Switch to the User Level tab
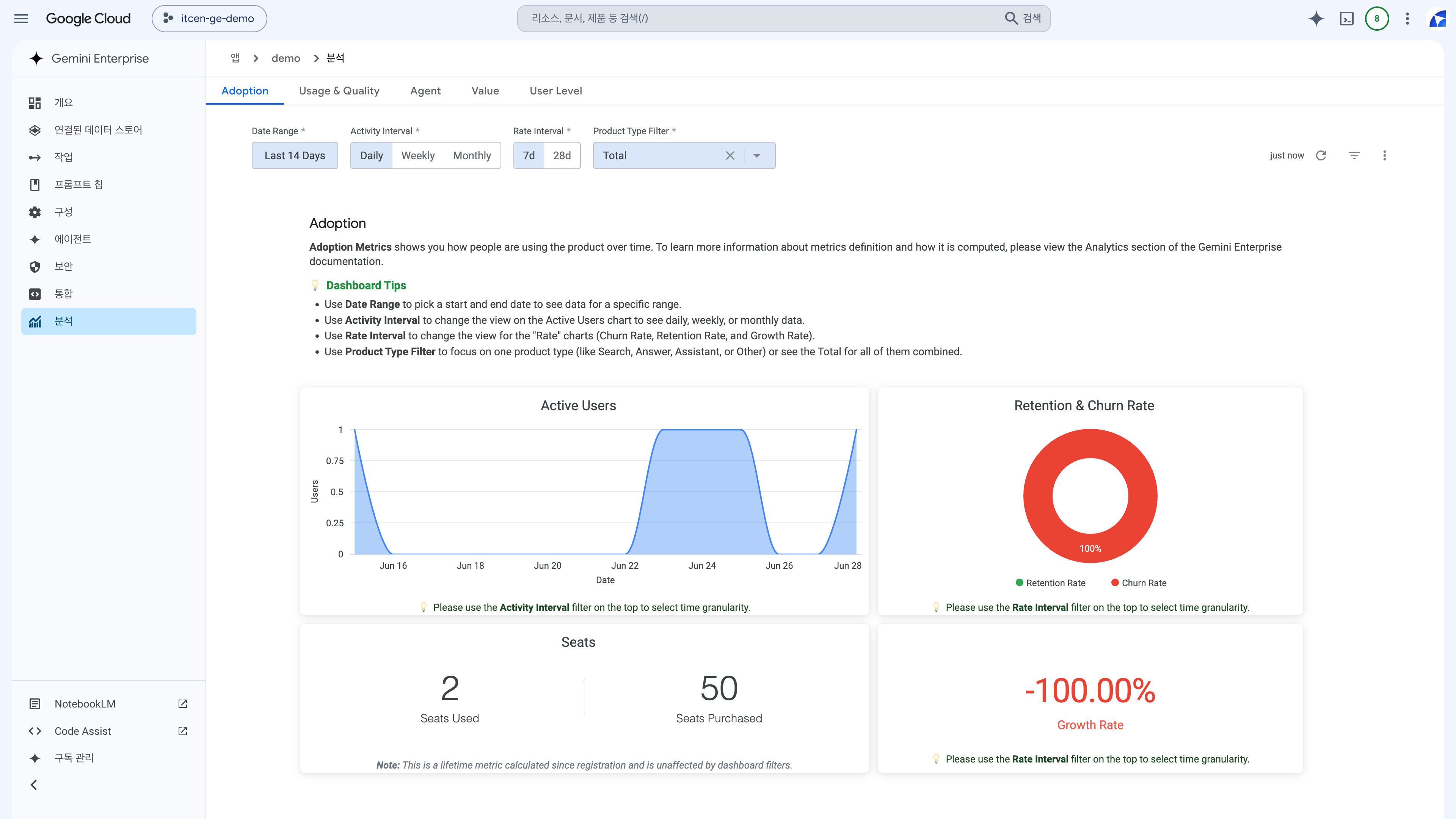 tap(555, 91)
